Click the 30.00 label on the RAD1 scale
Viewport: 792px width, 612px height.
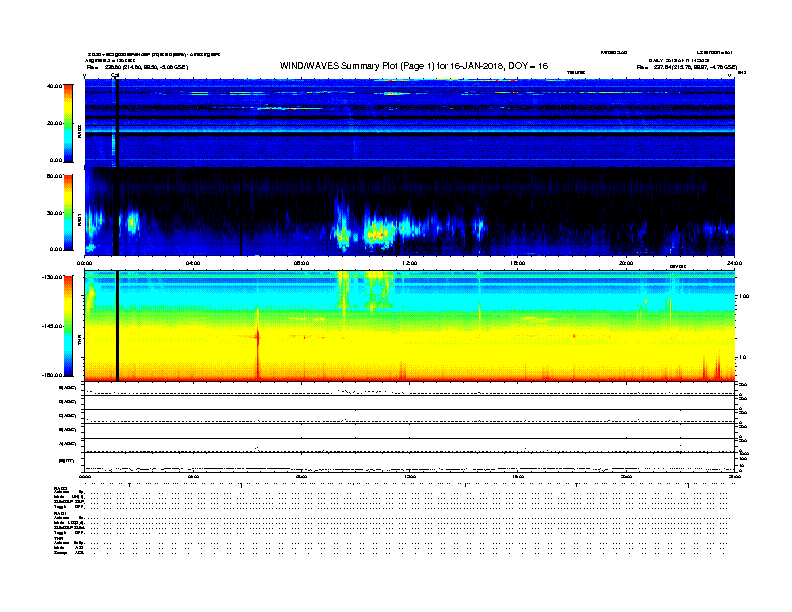point(55,213)
